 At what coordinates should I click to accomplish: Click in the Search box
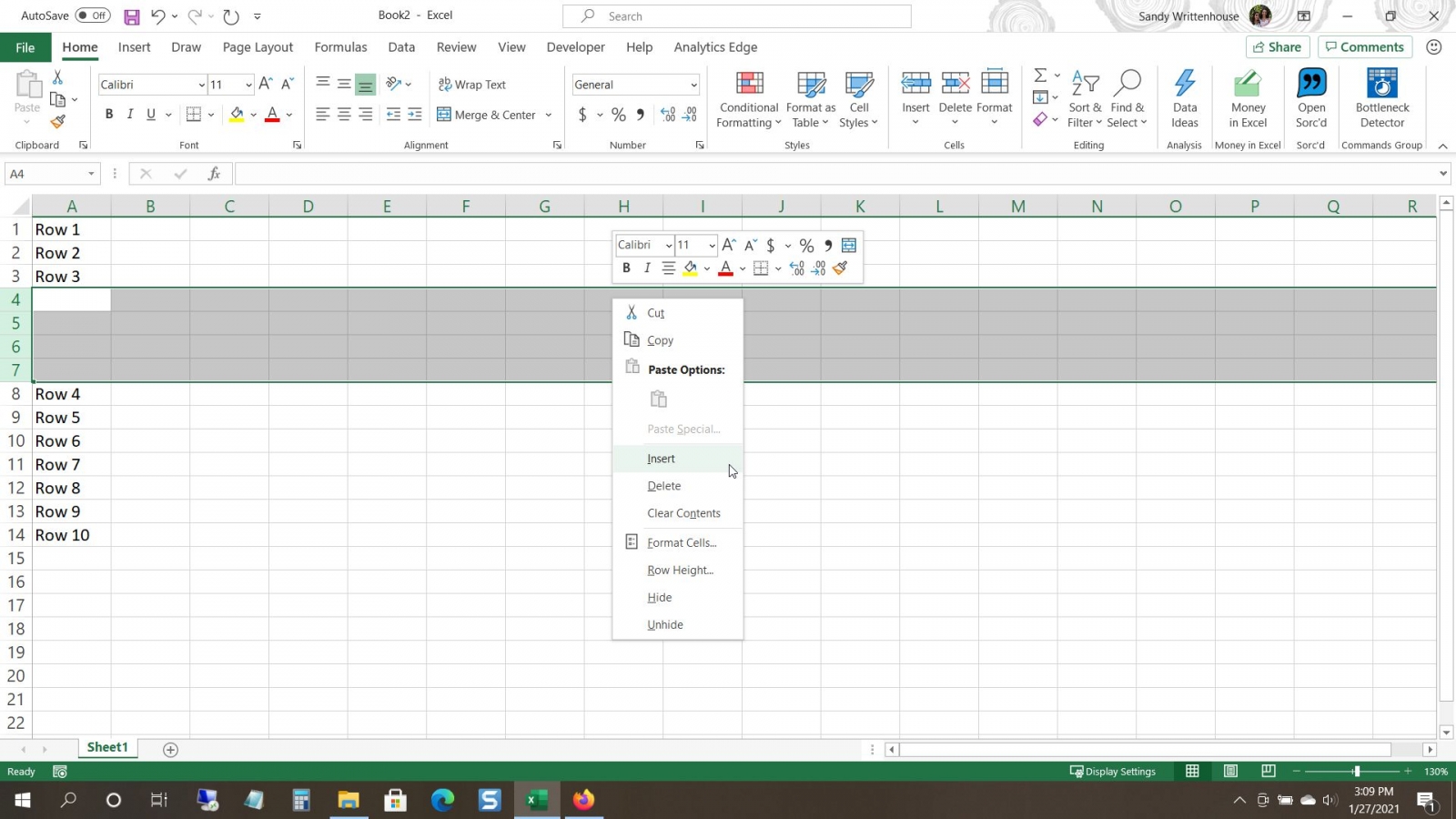737,16
